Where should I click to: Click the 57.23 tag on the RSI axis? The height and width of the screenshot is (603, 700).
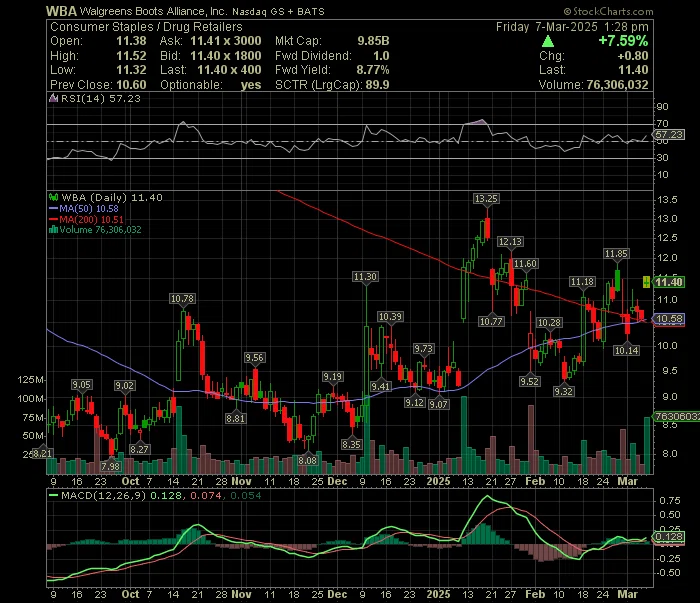669,134
